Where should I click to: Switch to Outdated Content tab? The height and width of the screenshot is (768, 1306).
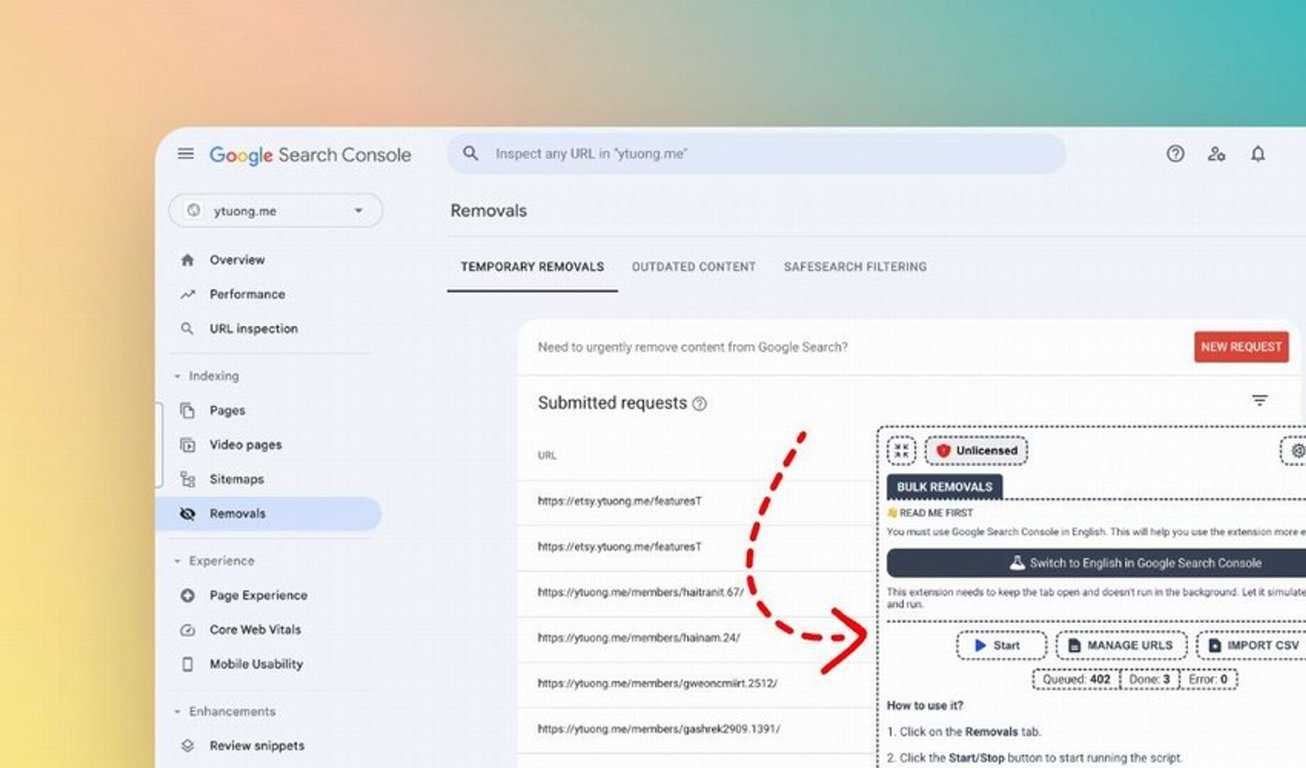(x=694, y=267)
